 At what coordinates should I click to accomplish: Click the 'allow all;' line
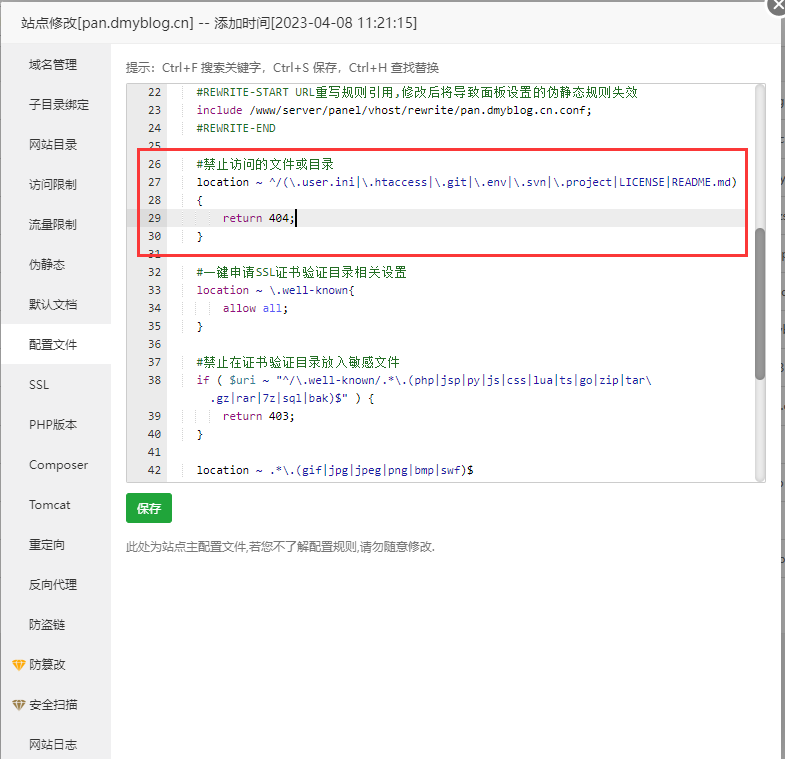tap(255, 308)
